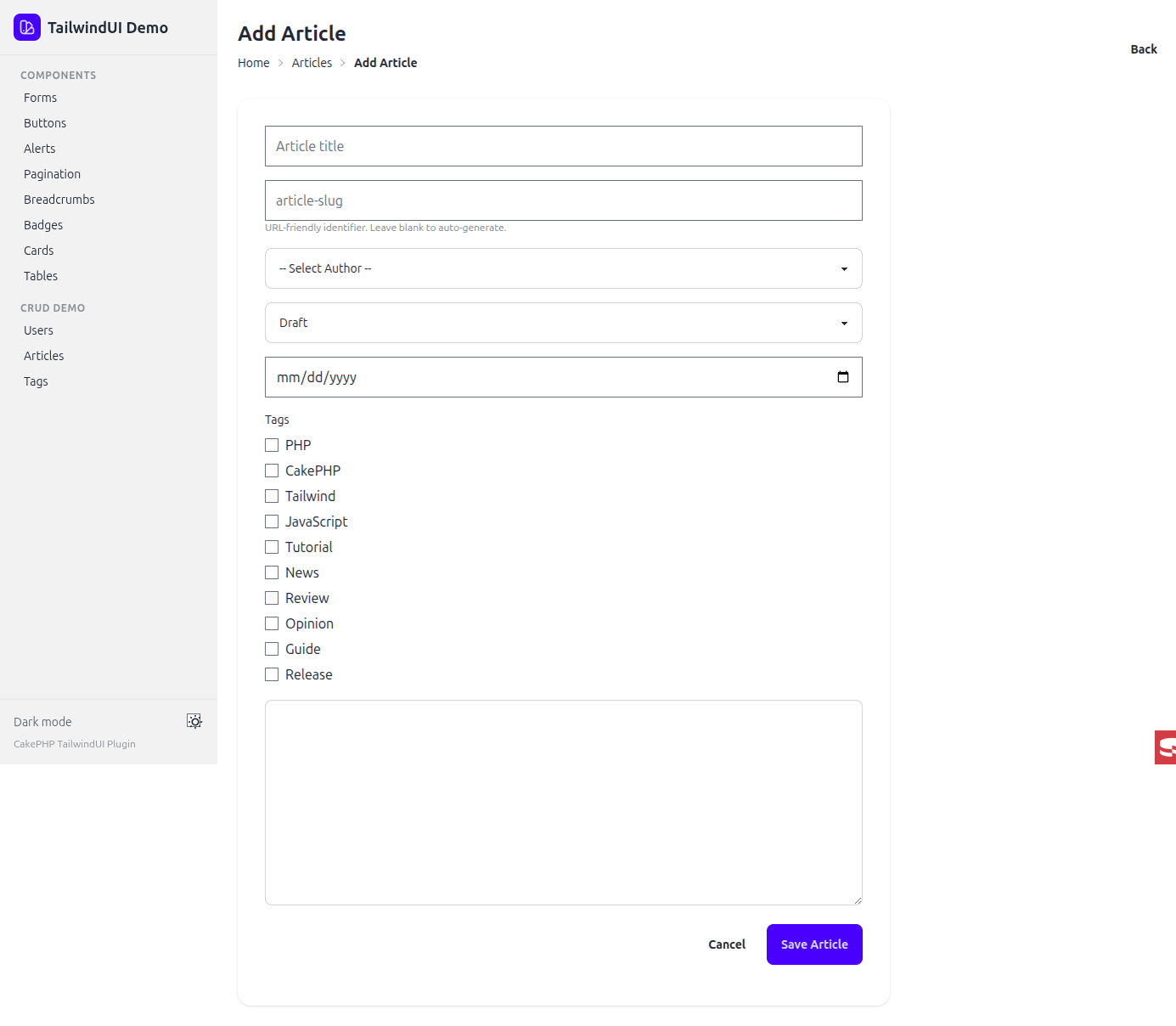This screenshot has height=1026, width=1176.
Task: Navigate to Tables component page
Action: tap(41, 276)
